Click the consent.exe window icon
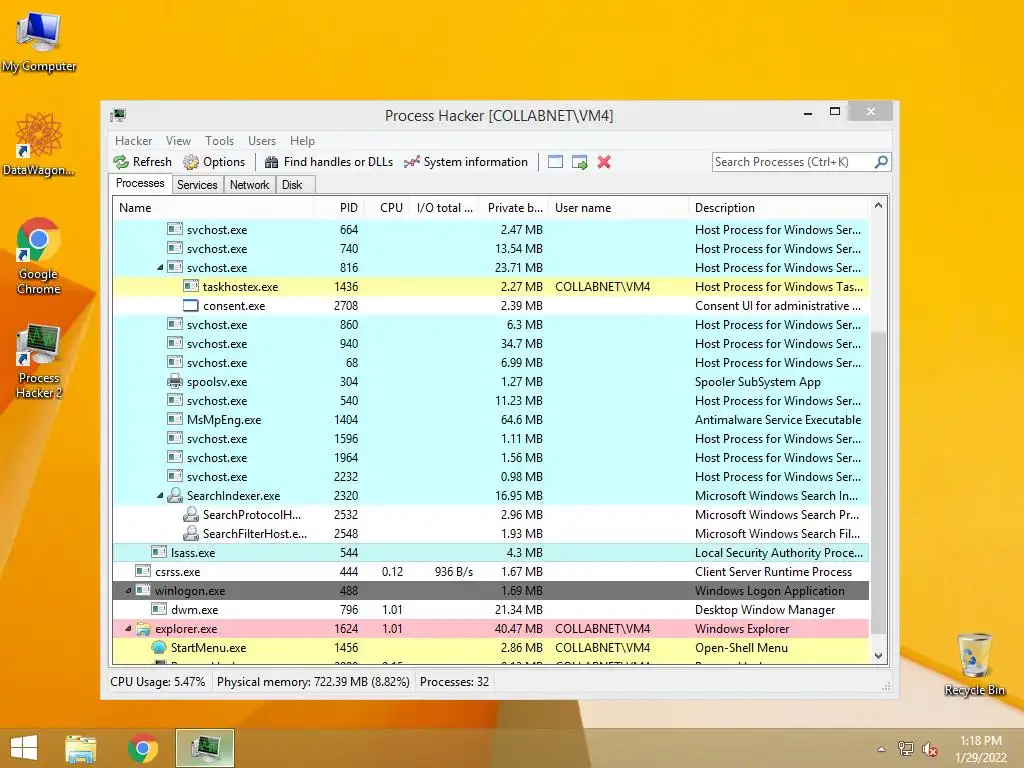1024x768 pixels. [191, 306]
